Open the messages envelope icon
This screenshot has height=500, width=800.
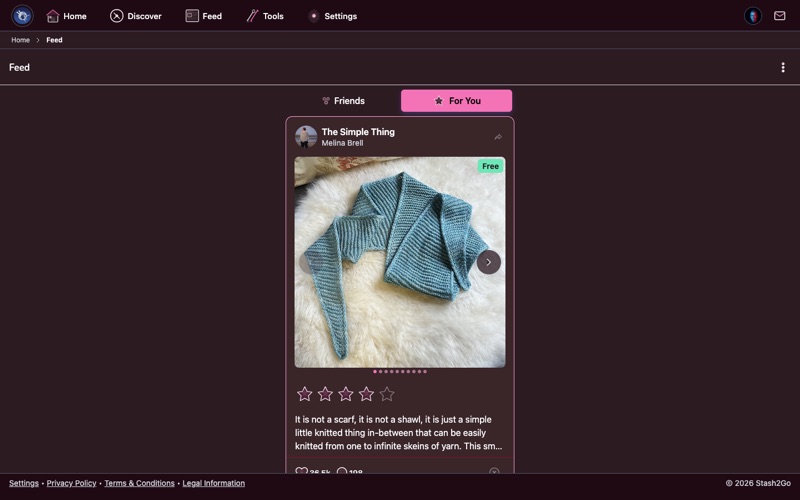pyautogui.click(x=779, y=16)
